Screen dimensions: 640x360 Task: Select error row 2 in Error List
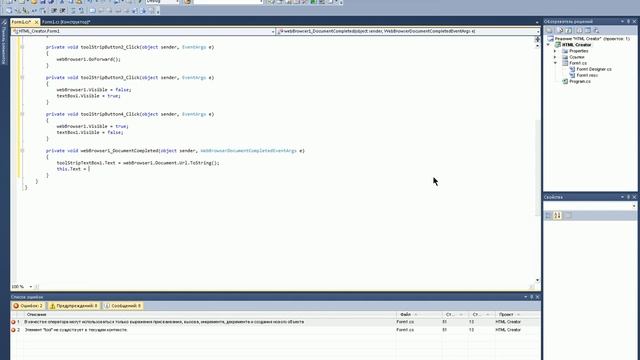pos(276,330)
